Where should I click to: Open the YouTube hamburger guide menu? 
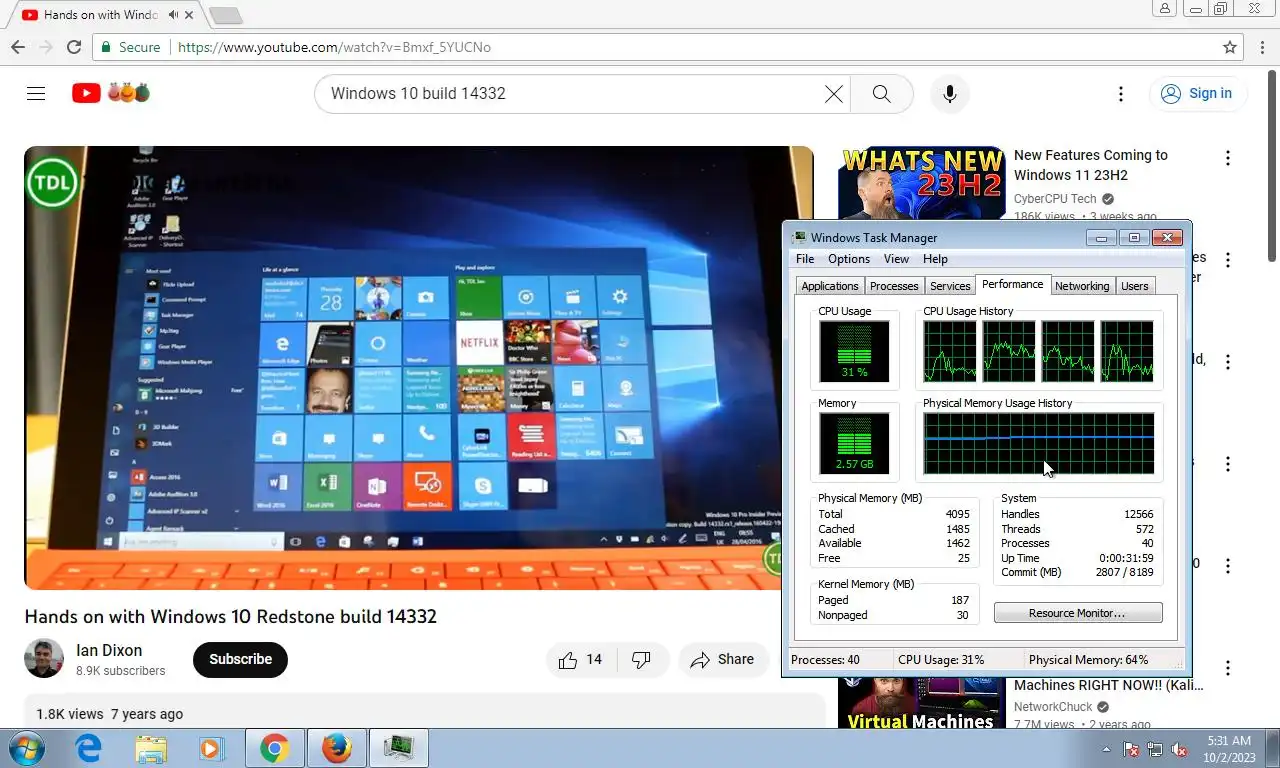point(36,93)
